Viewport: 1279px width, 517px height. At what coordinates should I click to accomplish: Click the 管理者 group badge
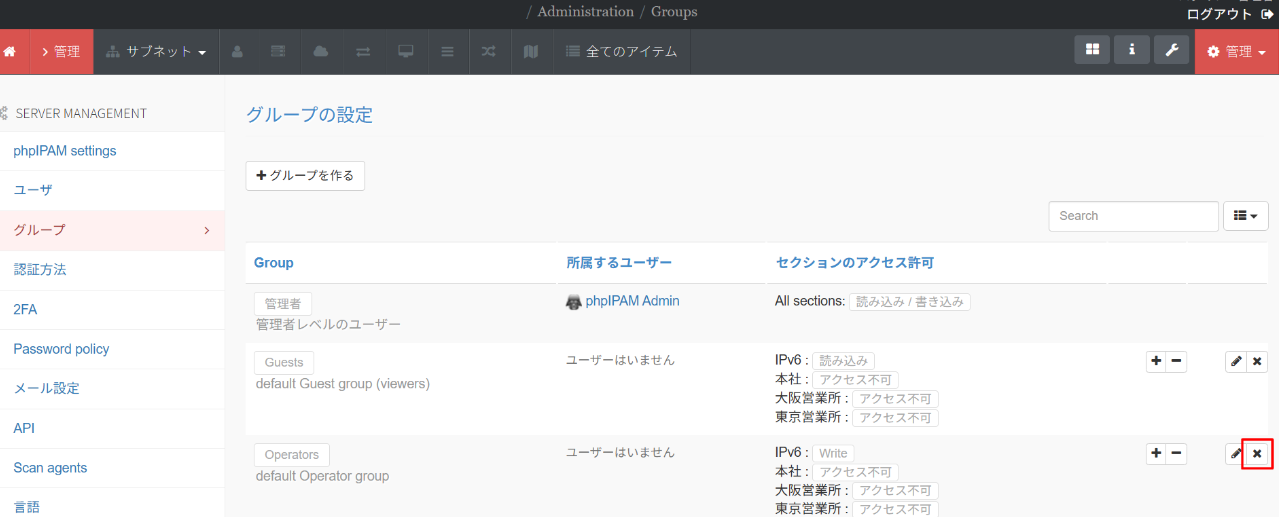coord(283,304)
